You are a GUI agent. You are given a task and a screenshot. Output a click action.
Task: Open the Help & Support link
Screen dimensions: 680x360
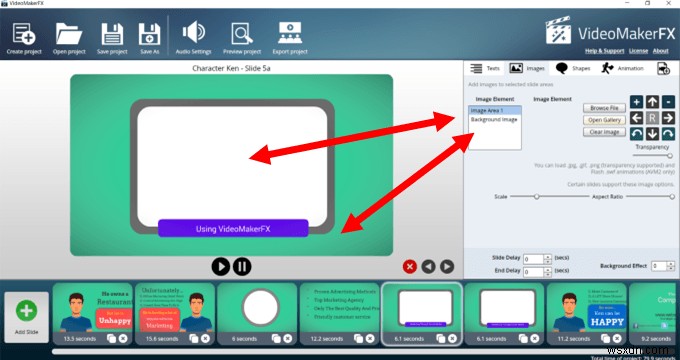[x=605, y=51]
